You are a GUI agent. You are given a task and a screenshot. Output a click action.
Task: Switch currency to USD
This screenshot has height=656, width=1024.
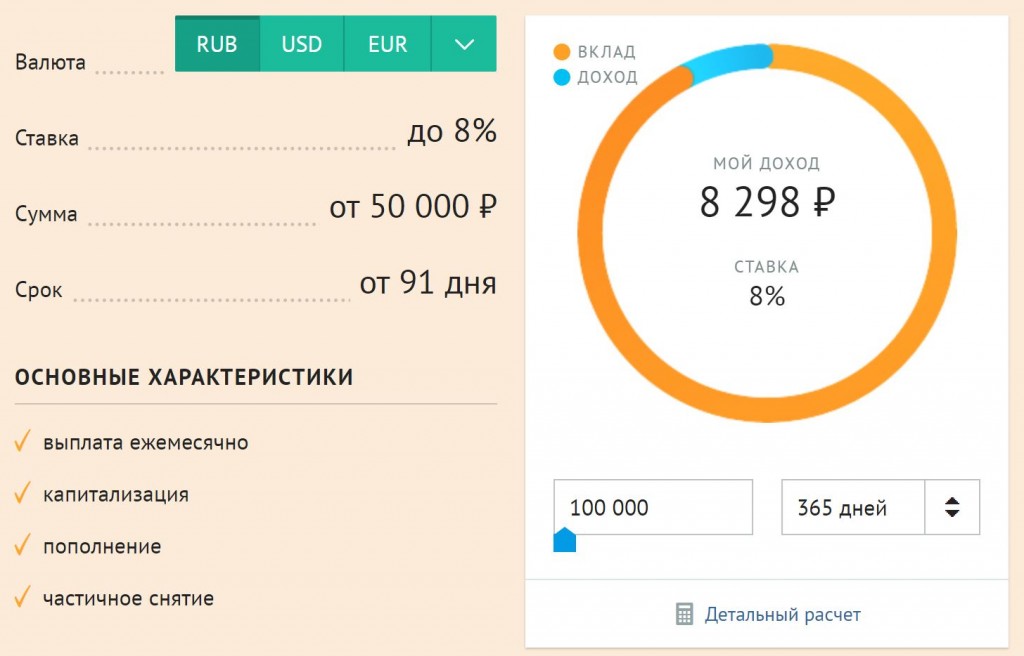pyautogui.click(x=301, y=45)
